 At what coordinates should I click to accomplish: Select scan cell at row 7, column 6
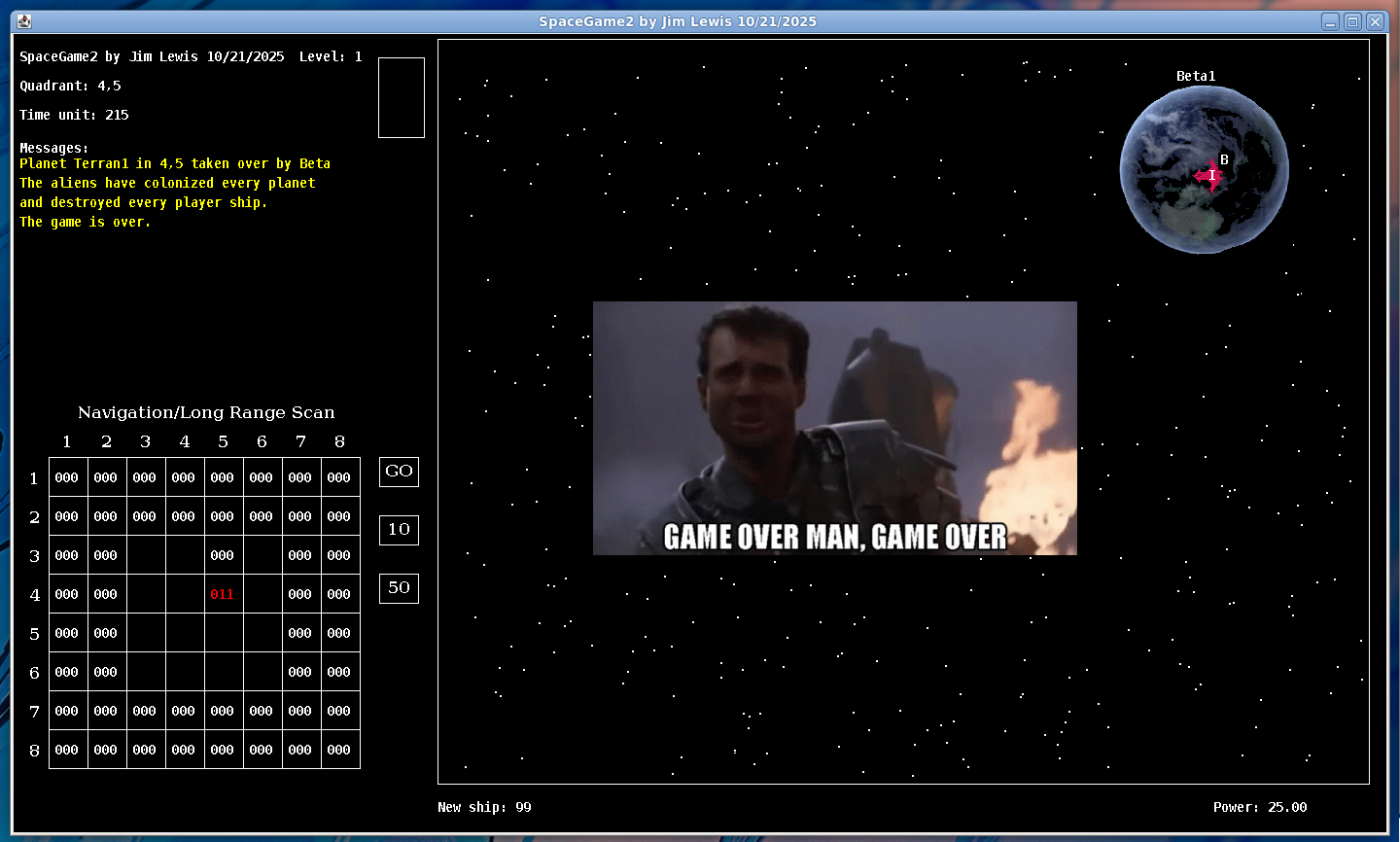tap(262, 711)
